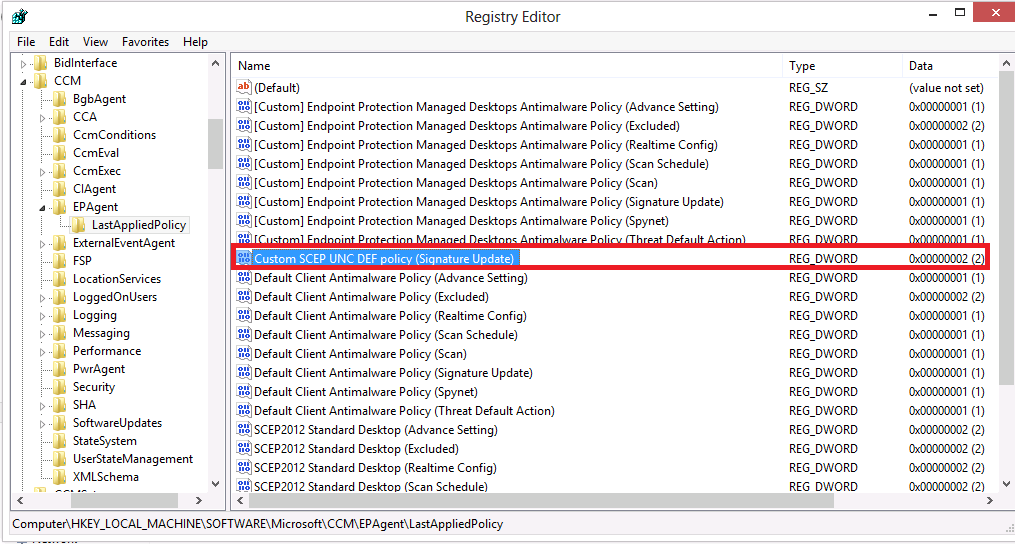The width and height of the screenshot is (1015, 544).
Task: Click DWORD icon for Default Client Antimalware Policy (Spynet)
Action: 243,392
